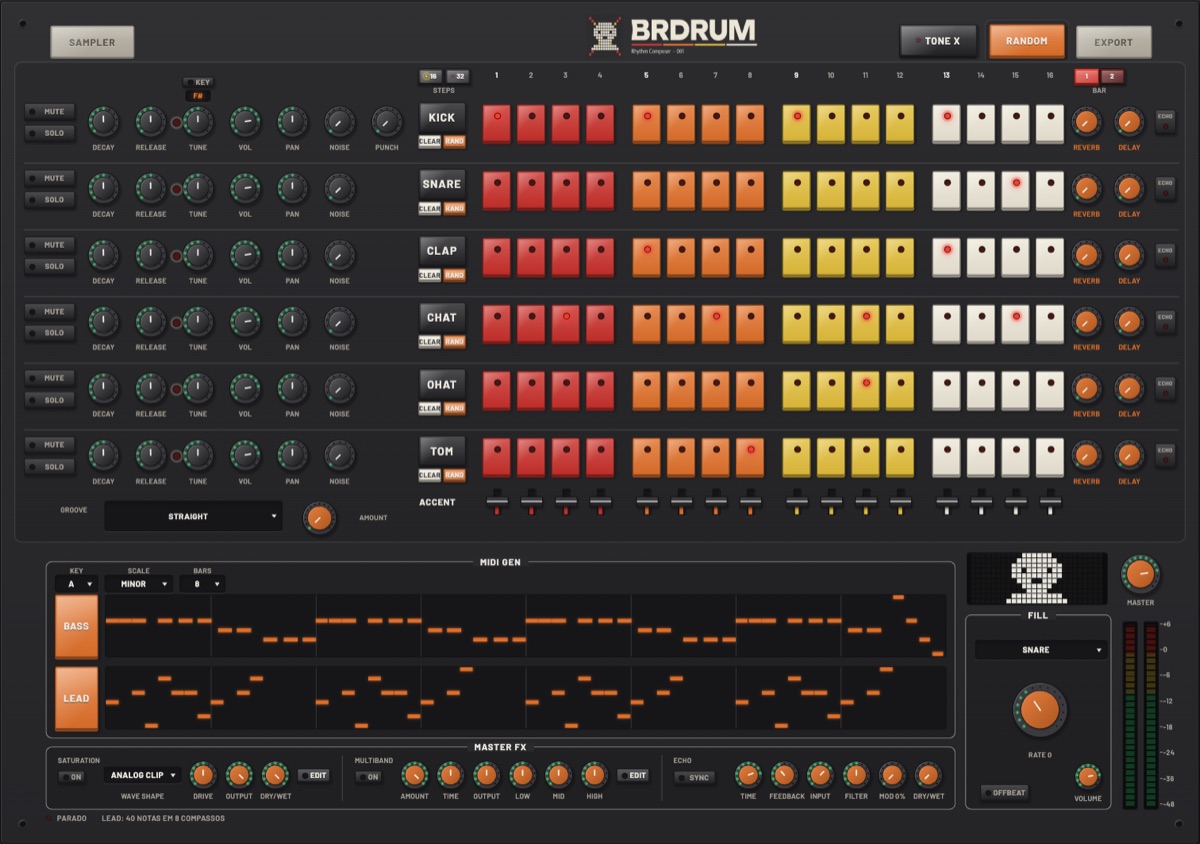Click the RANDOM button
This screenshot has height=844, width=1200.
click(1027, 41)
